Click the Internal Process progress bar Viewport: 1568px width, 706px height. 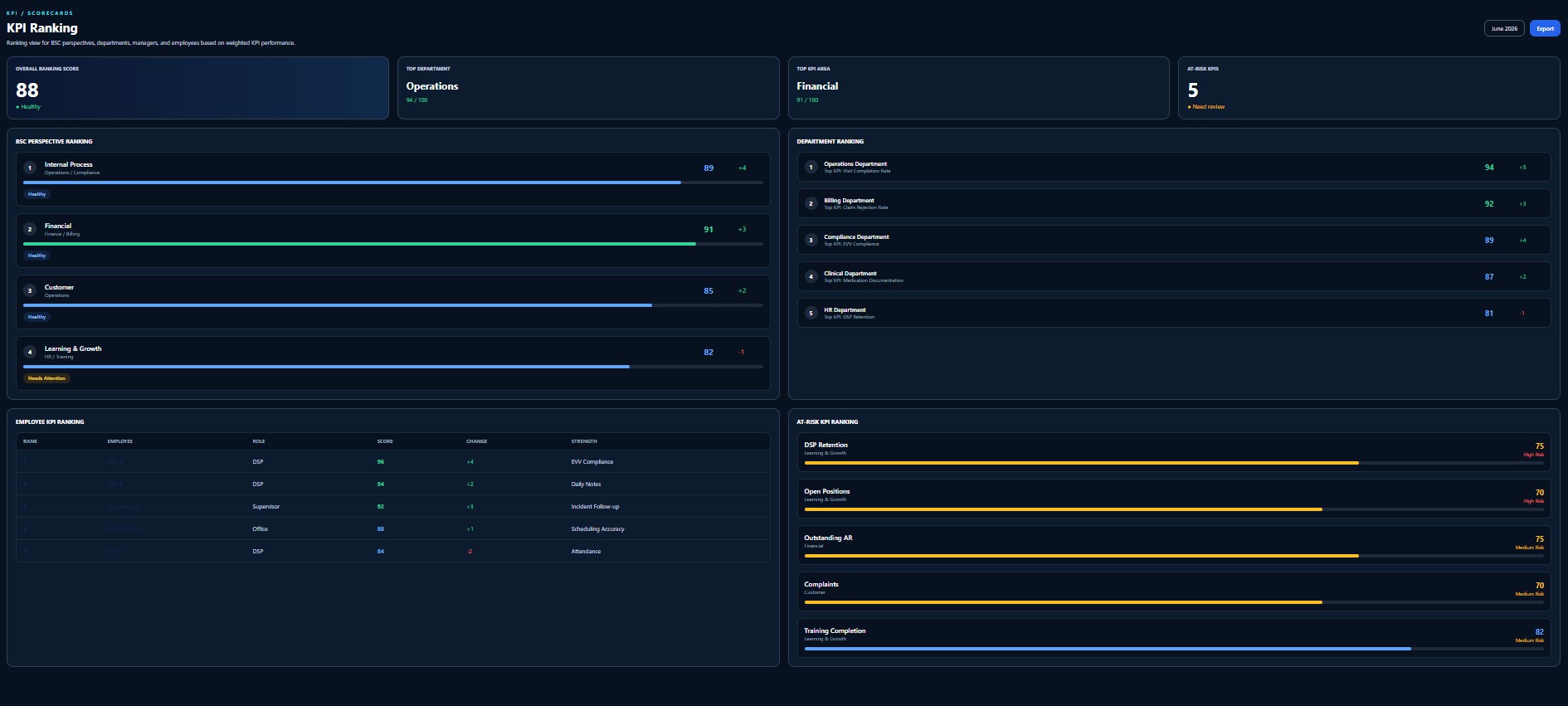(393, 183)
